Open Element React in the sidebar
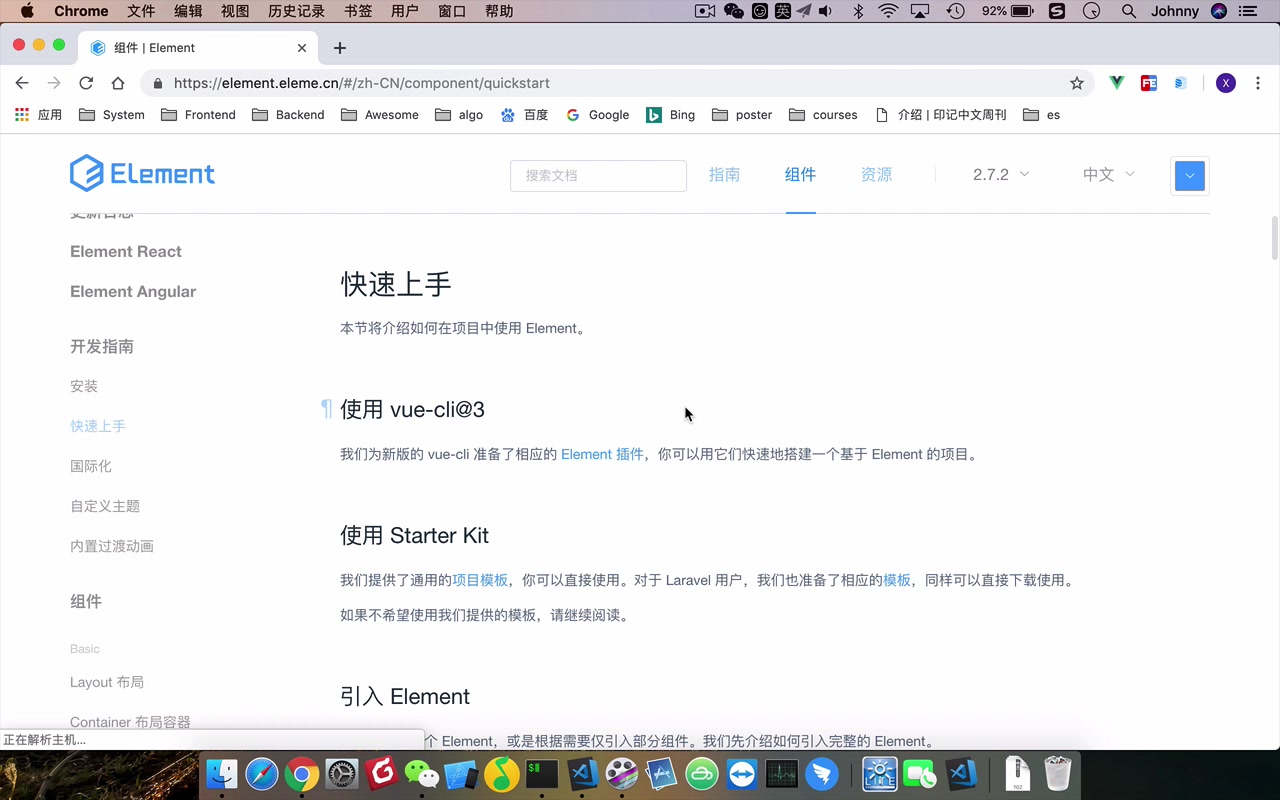This screenshot has height=800, width=1280. (x=126, y=251)
